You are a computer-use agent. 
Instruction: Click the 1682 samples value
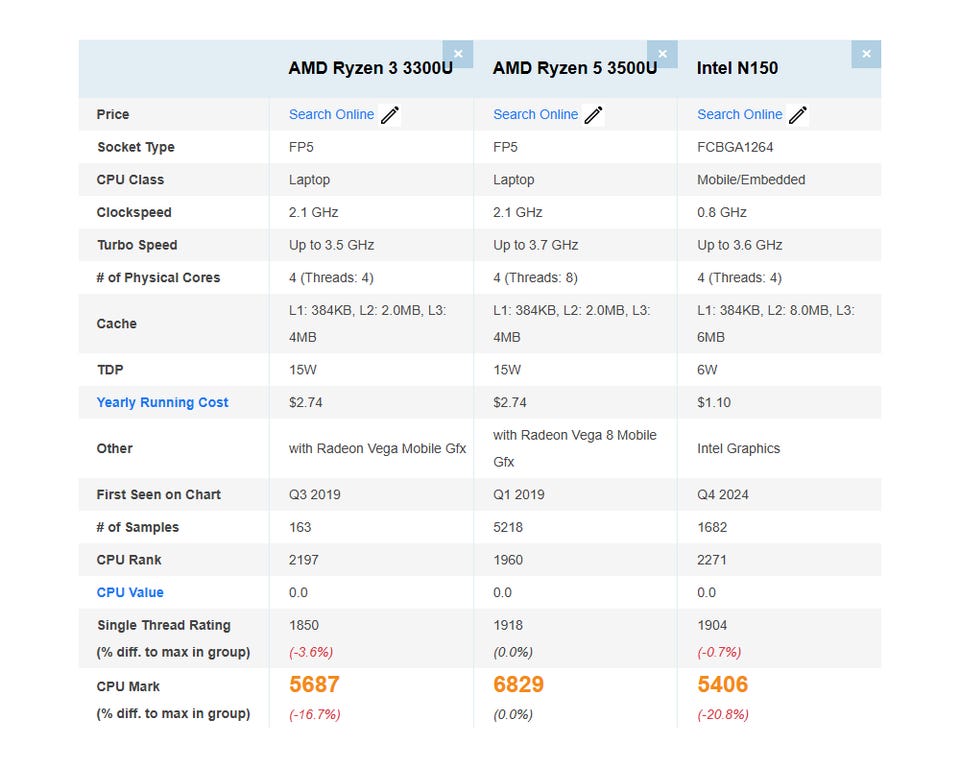(x=712, y=527)
